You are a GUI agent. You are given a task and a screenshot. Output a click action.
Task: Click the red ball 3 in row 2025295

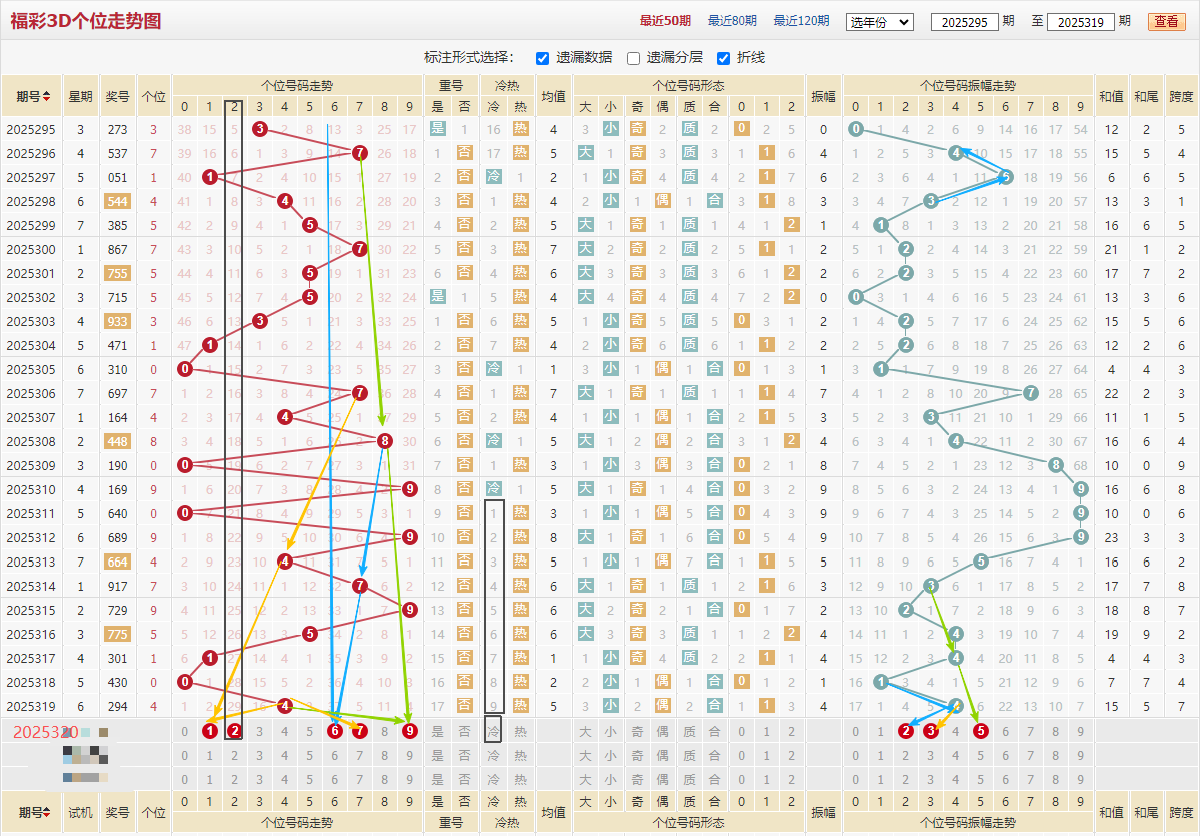coord(260,129)
